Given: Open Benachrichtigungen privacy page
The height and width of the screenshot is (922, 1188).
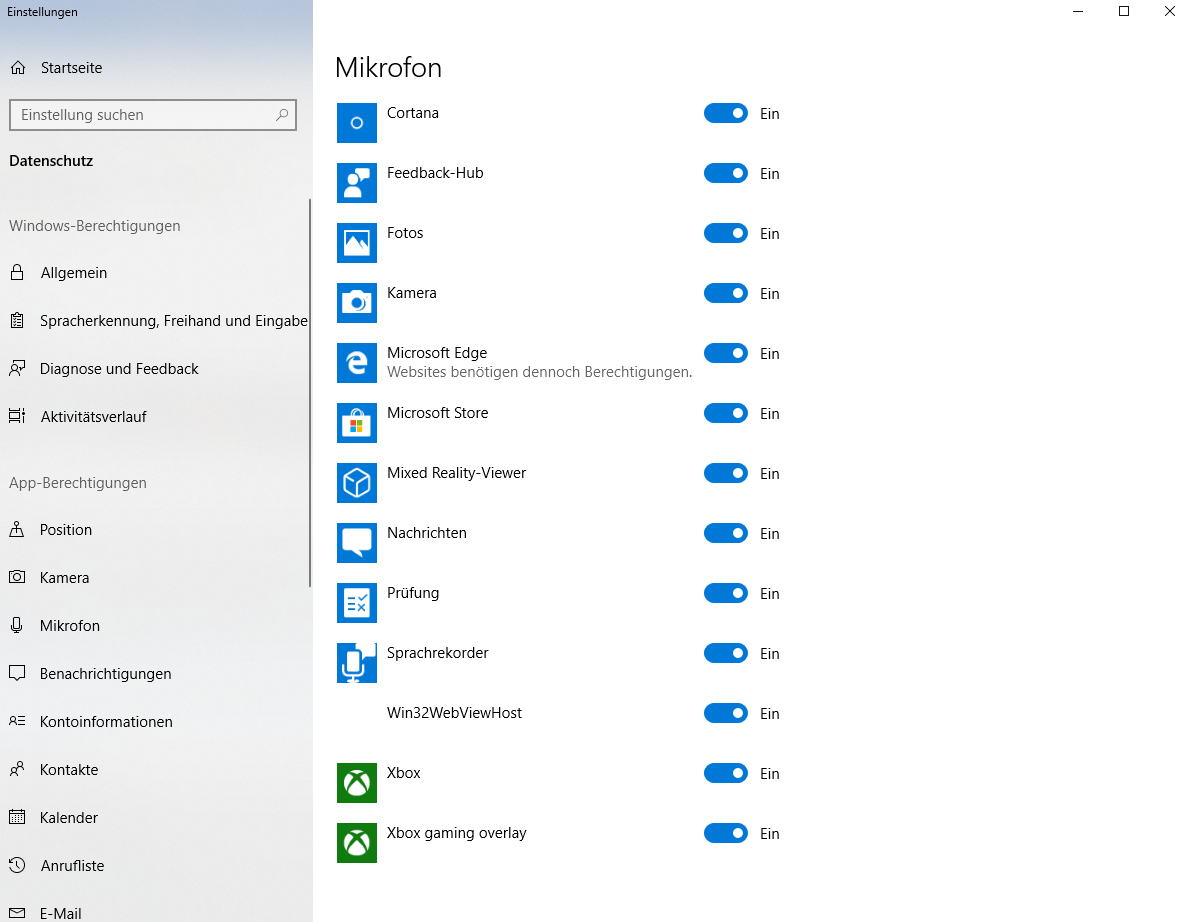Looking at the screenshot, I should [x=155, y=673].
